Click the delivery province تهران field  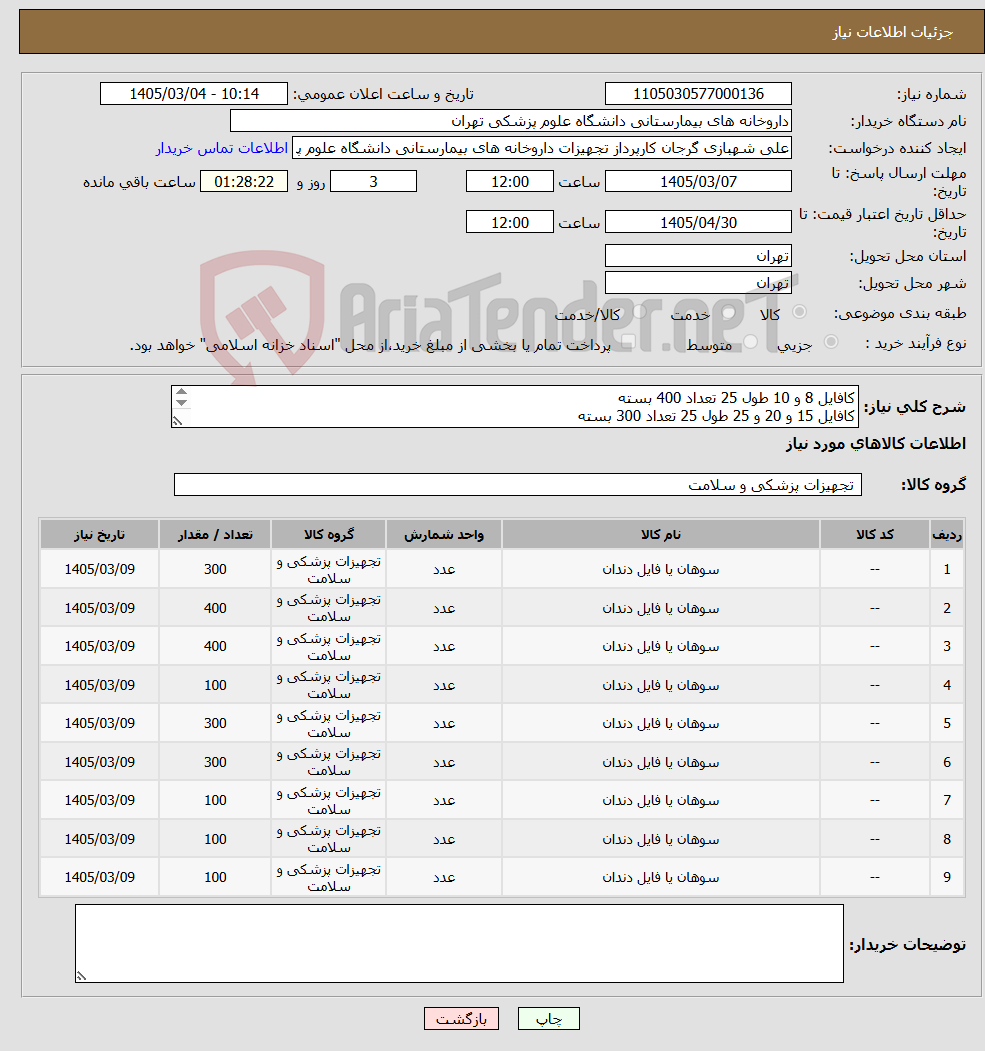[698, 255]
